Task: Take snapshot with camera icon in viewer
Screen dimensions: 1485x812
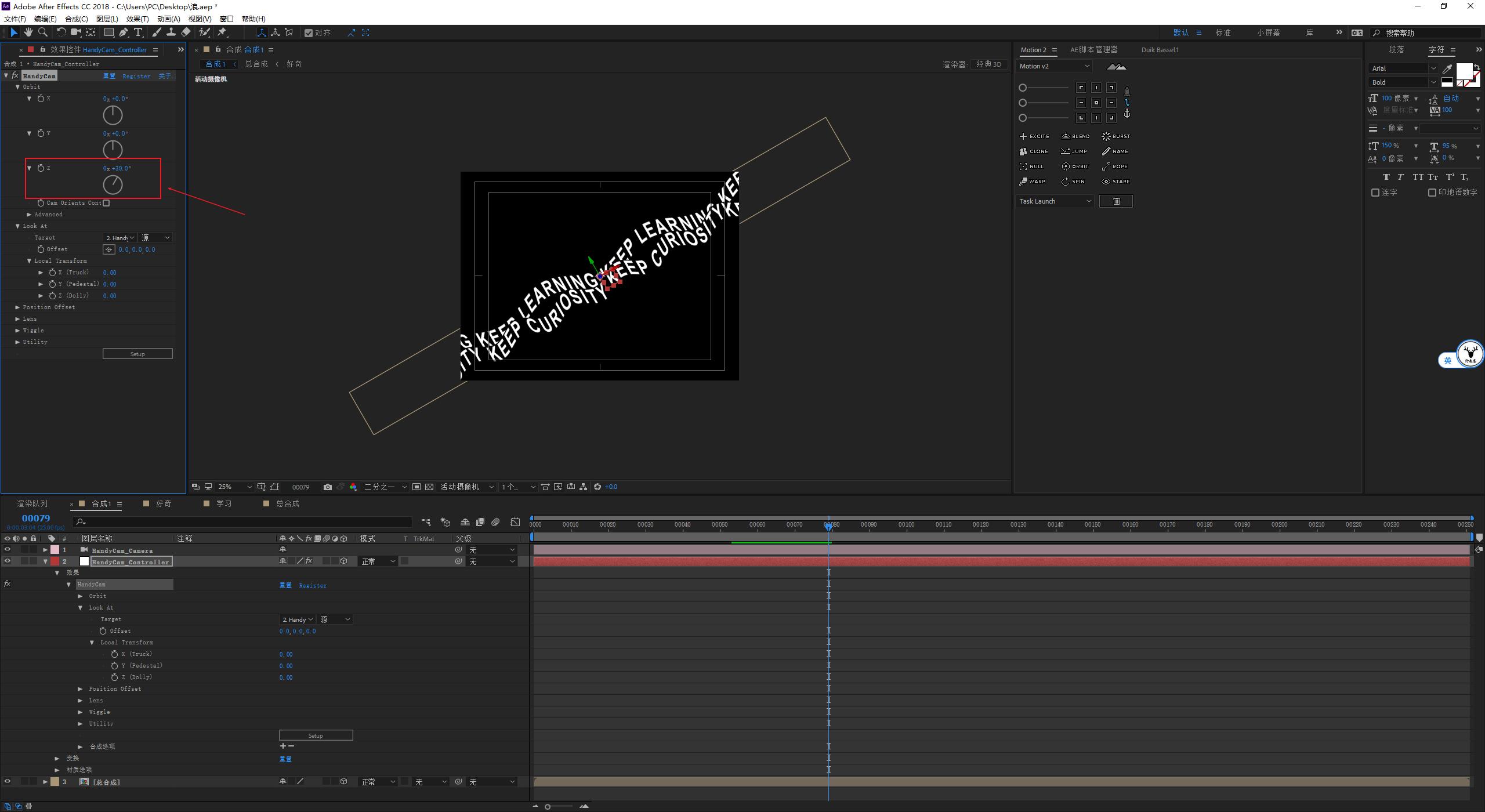Action: (328, 487)
